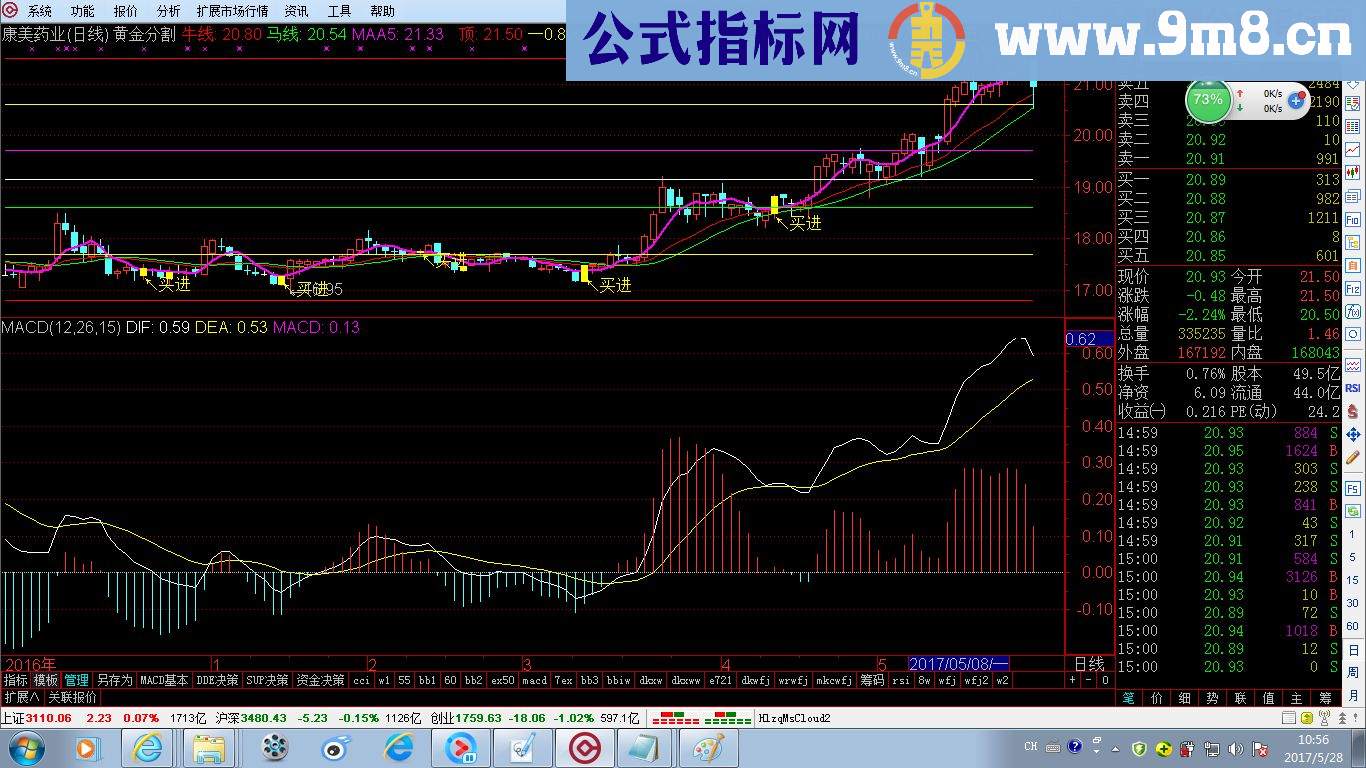This screenshot has height=768, width=1366.
Task: Show hidden icons via taskbar up arrow
Action: 1116,750
